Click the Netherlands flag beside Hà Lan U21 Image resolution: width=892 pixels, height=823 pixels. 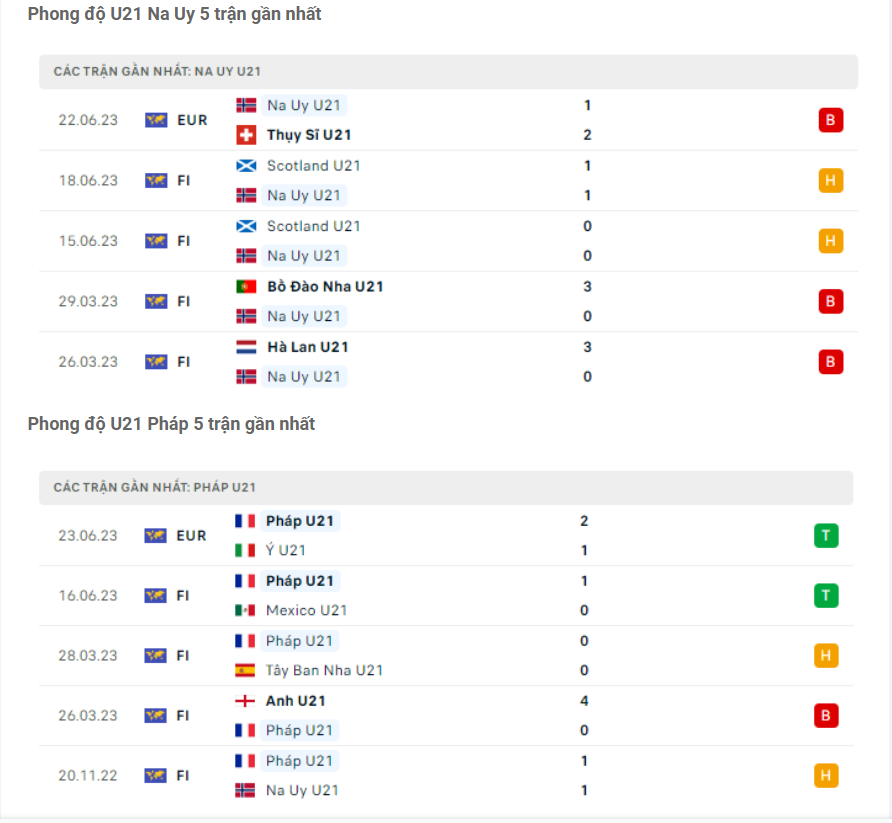point(246,347)
